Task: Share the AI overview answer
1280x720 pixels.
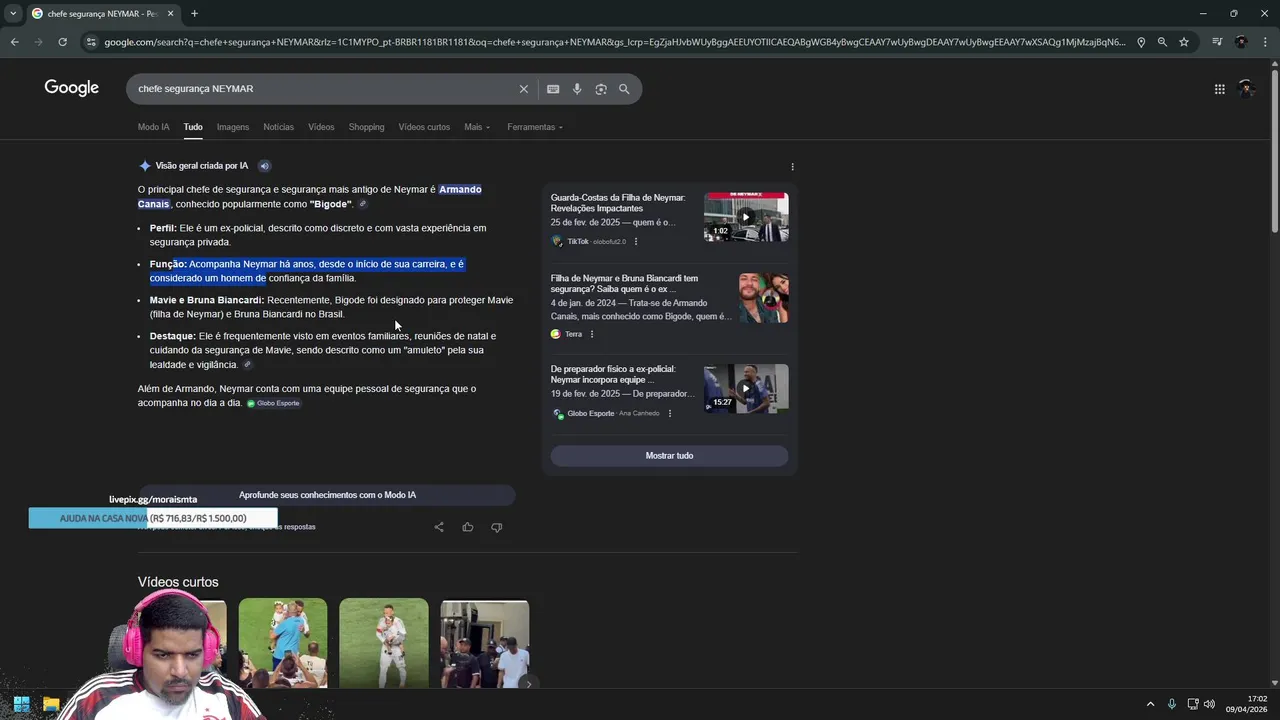Action: point(439,527)
